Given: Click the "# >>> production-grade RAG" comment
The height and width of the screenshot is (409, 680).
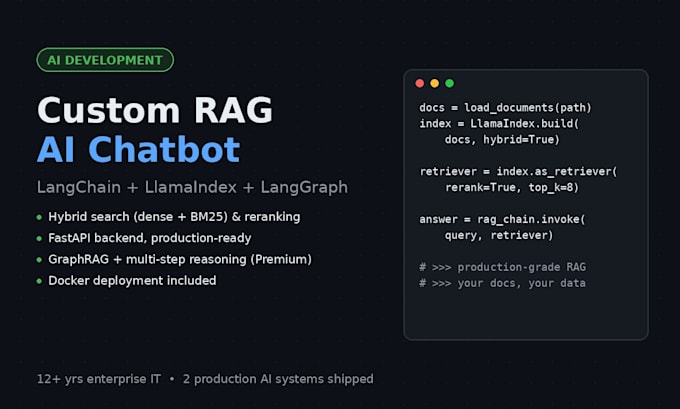Looking at the screenshot, I should tap(502, 267).
